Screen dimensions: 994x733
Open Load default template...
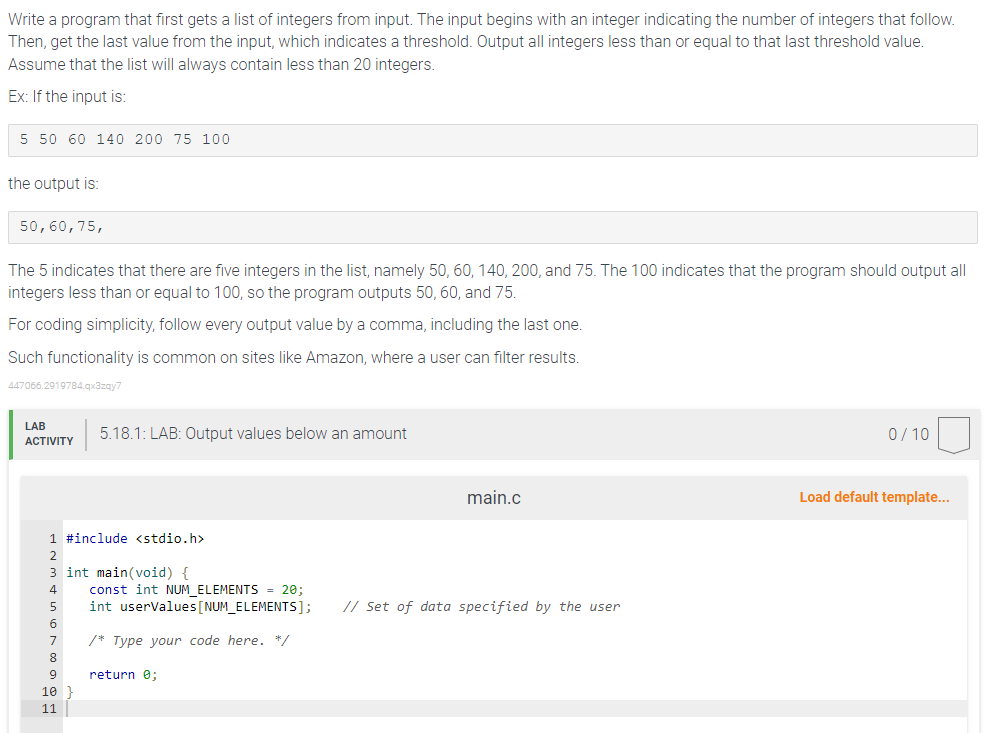pyautogui.click(x=875, y=497)
